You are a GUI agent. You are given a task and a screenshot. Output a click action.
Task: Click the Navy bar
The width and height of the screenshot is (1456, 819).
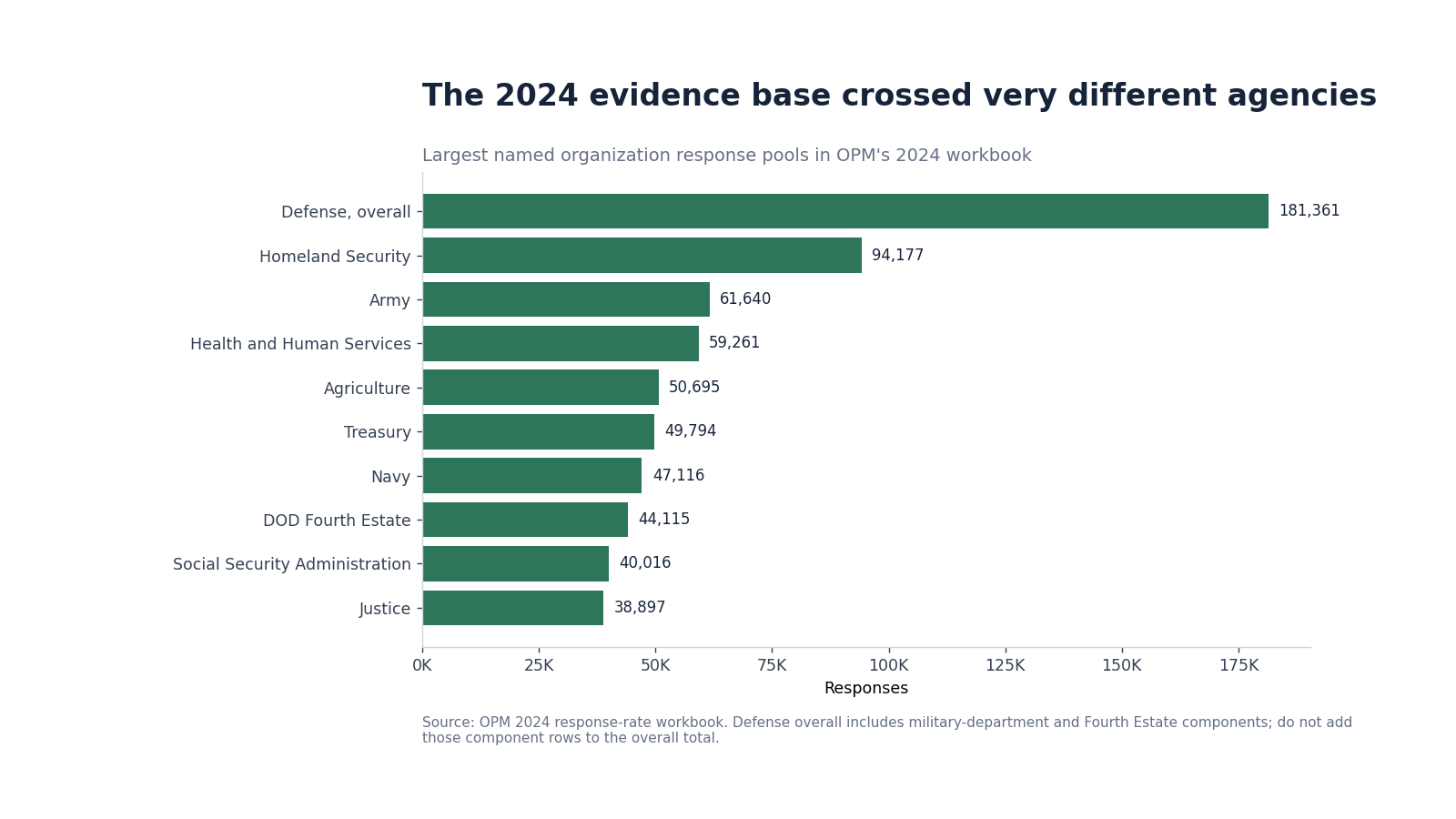532,476
